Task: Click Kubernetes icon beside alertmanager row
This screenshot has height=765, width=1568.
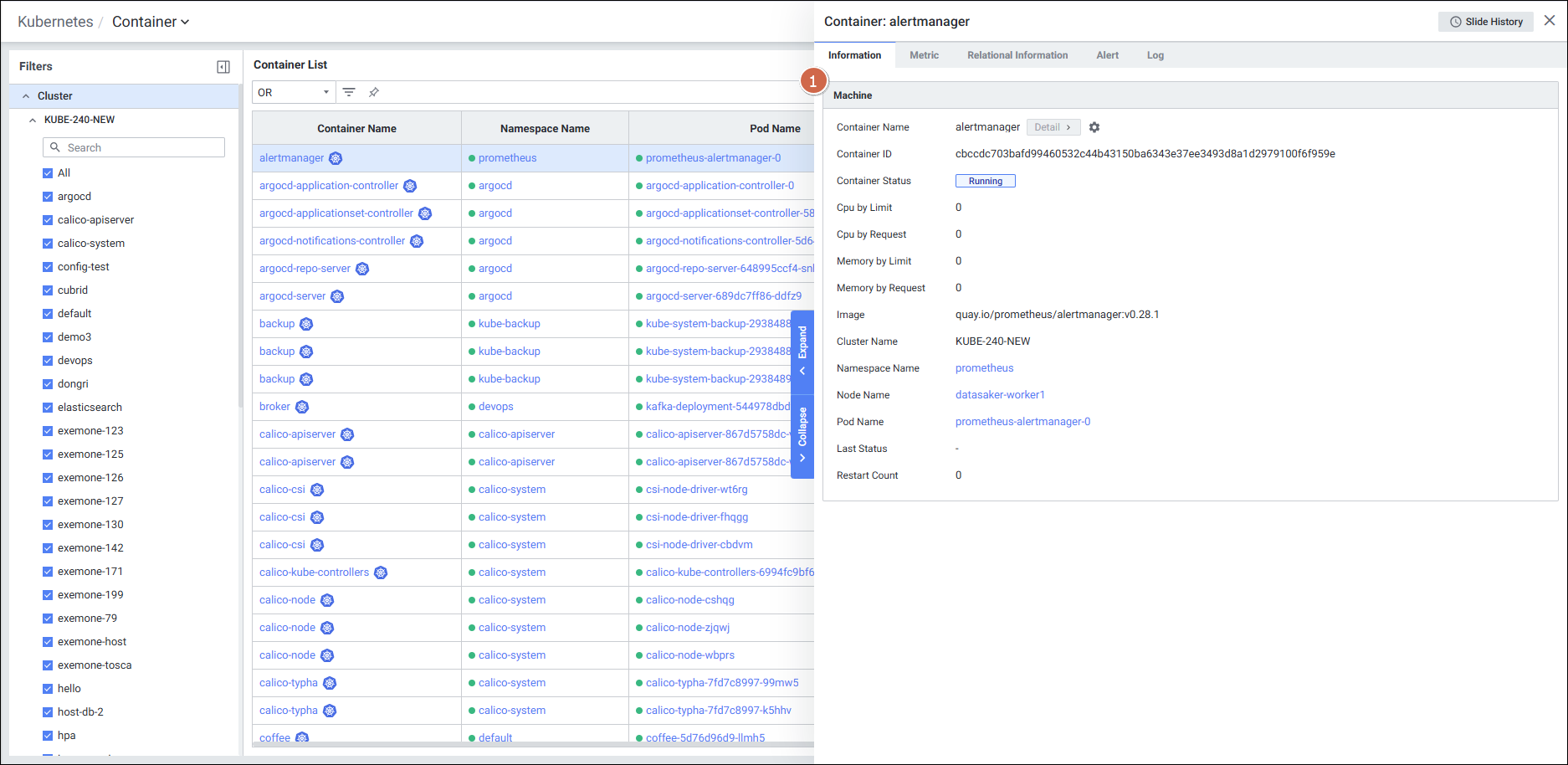Action: (336, 158)
